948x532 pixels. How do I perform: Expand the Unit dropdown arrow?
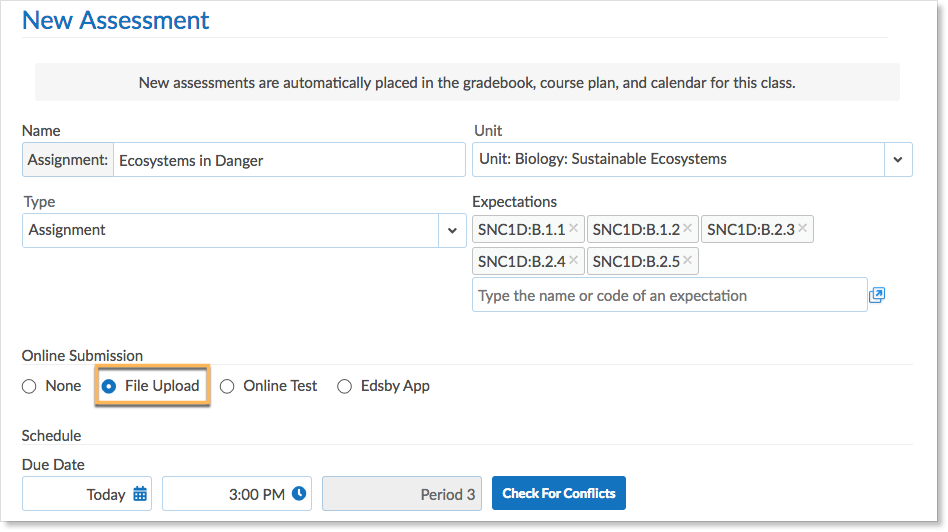pos(898,159)
